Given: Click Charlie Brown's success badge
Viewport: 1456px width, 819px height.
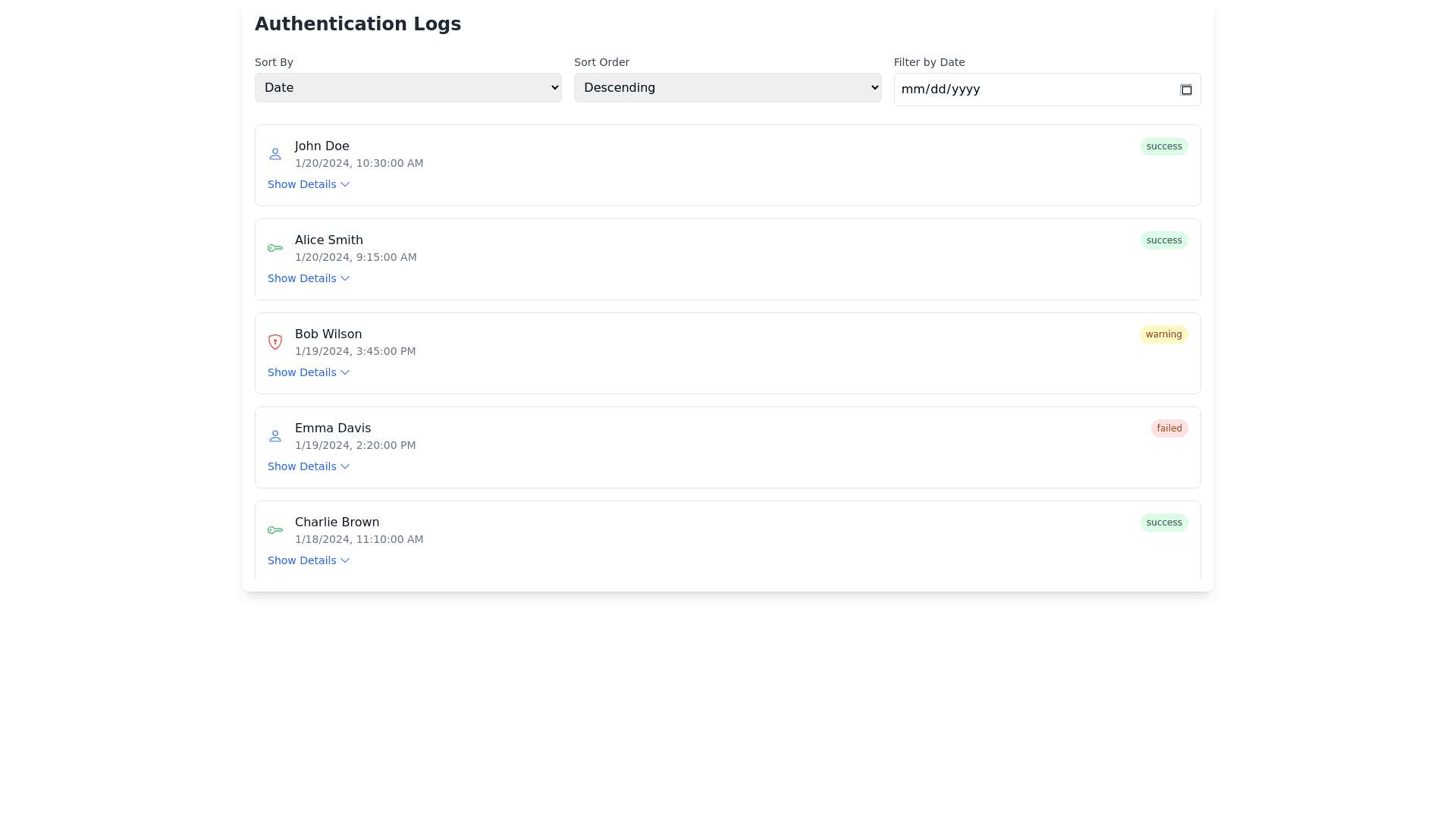Looking at the screenshot, I should (x=1163, y=522).
